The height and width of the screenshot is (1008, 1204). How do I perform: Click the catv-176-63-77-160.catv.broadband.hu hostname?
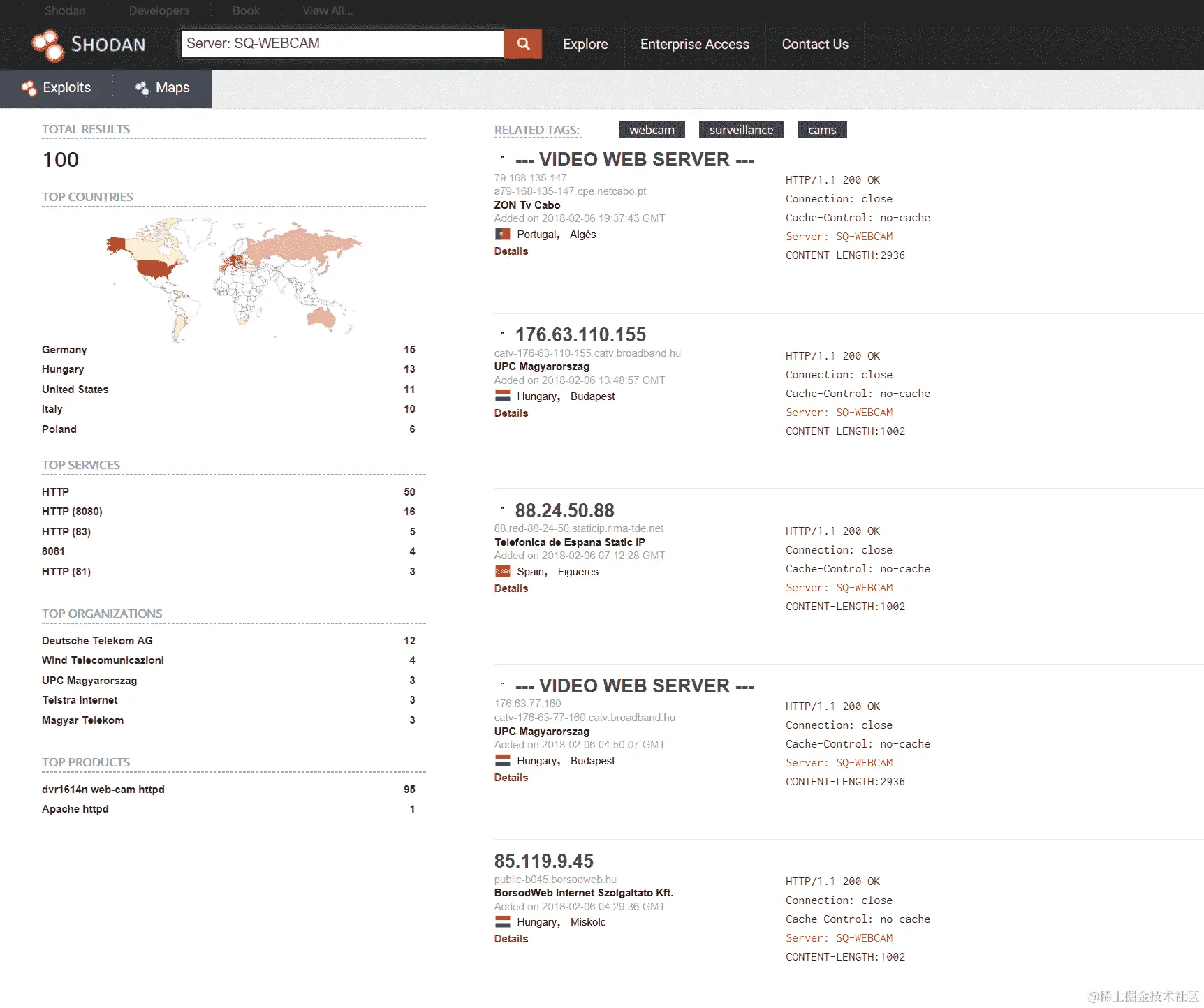(585, 718)
